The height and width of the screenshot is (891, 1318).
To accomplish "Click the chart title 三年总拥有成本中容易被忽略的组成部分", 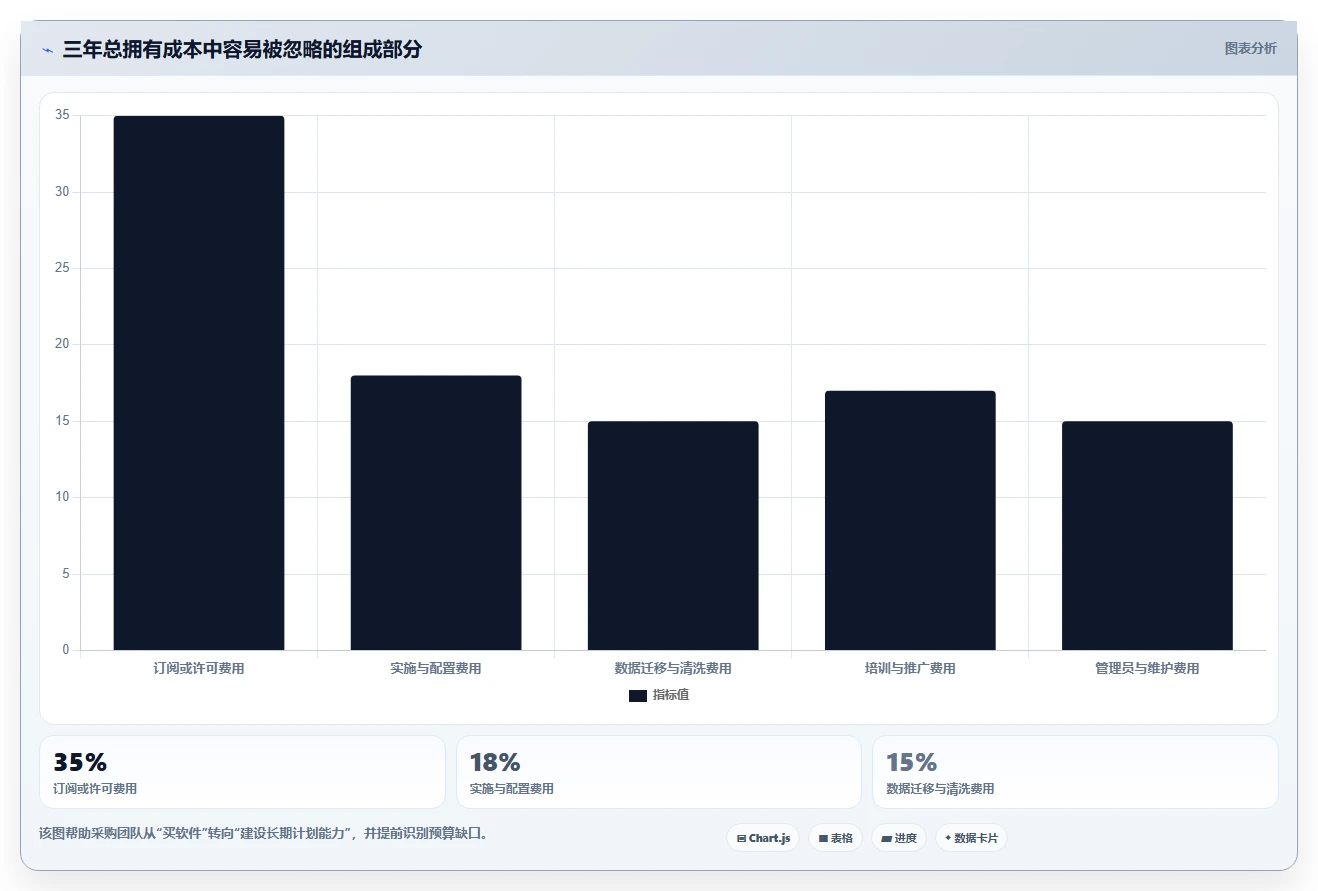I will tap(242, 49).
